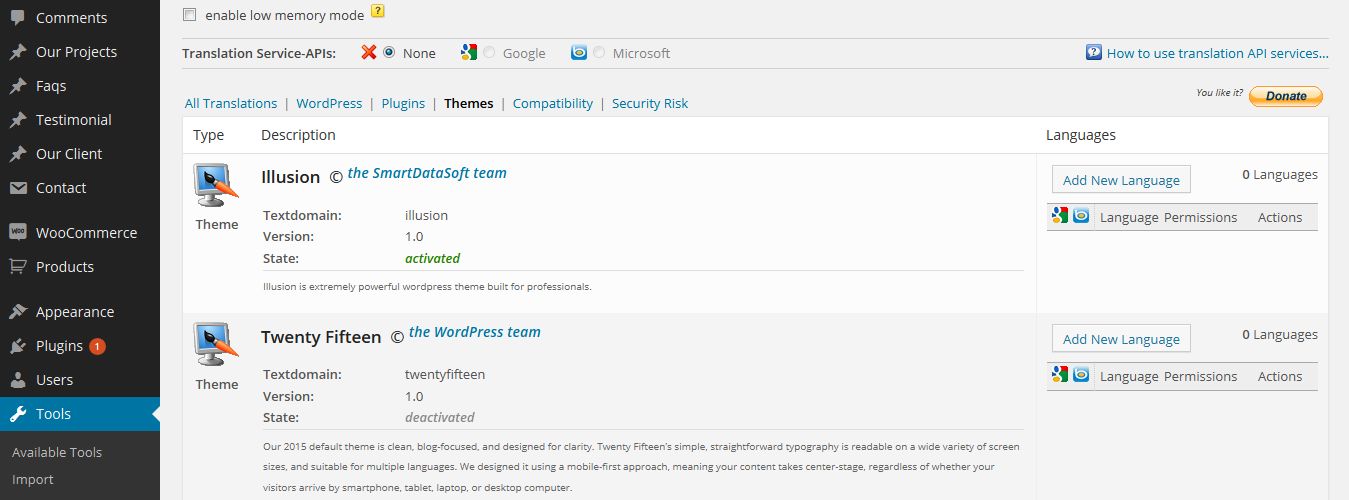Viewport: 1349px width, 500px height.
Task: Click the WooCommerce logo icon in sidebar
Action: click(18, 232)
